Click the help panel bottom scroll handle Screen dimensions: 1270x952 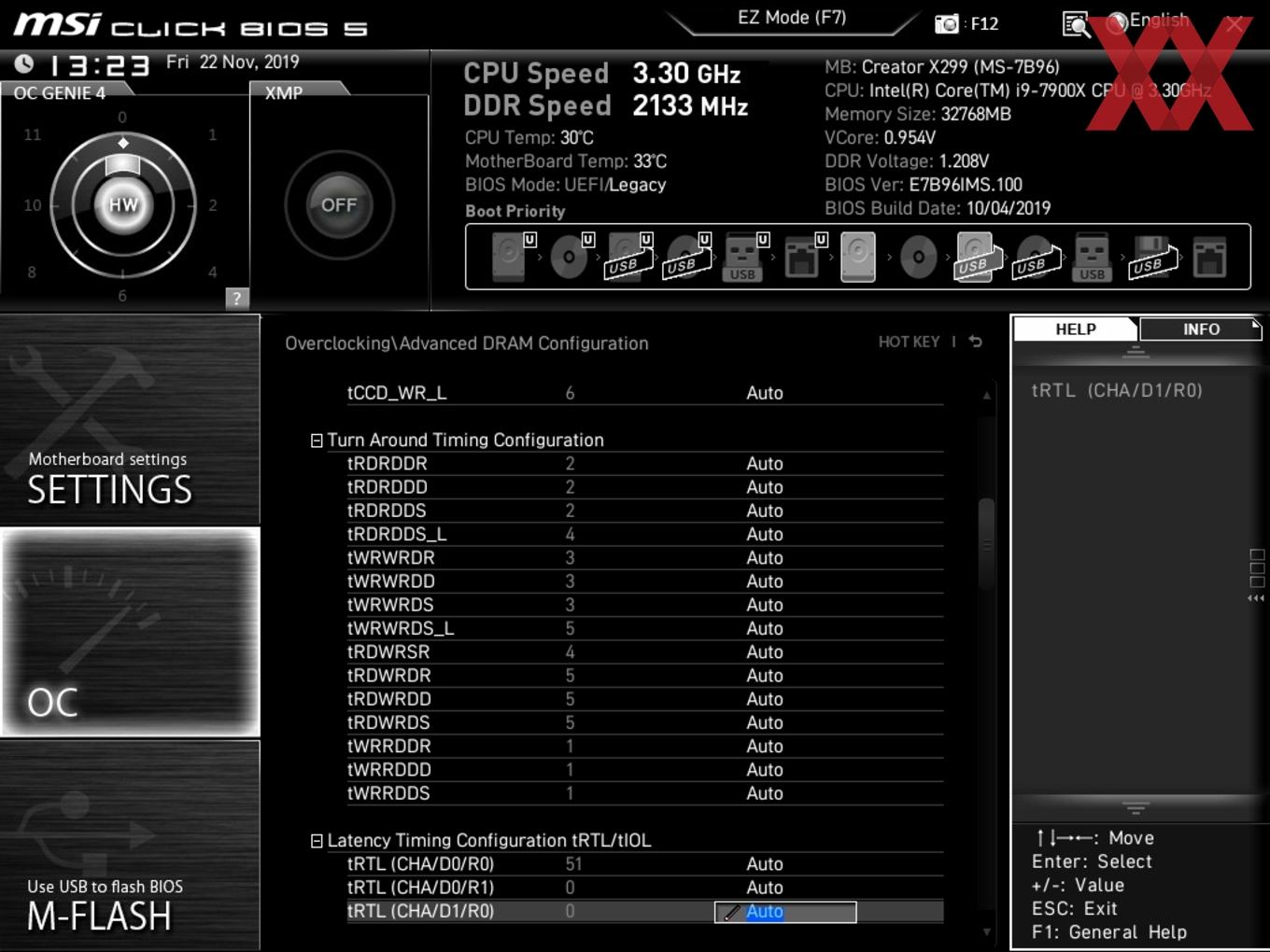coord(1136,807)
